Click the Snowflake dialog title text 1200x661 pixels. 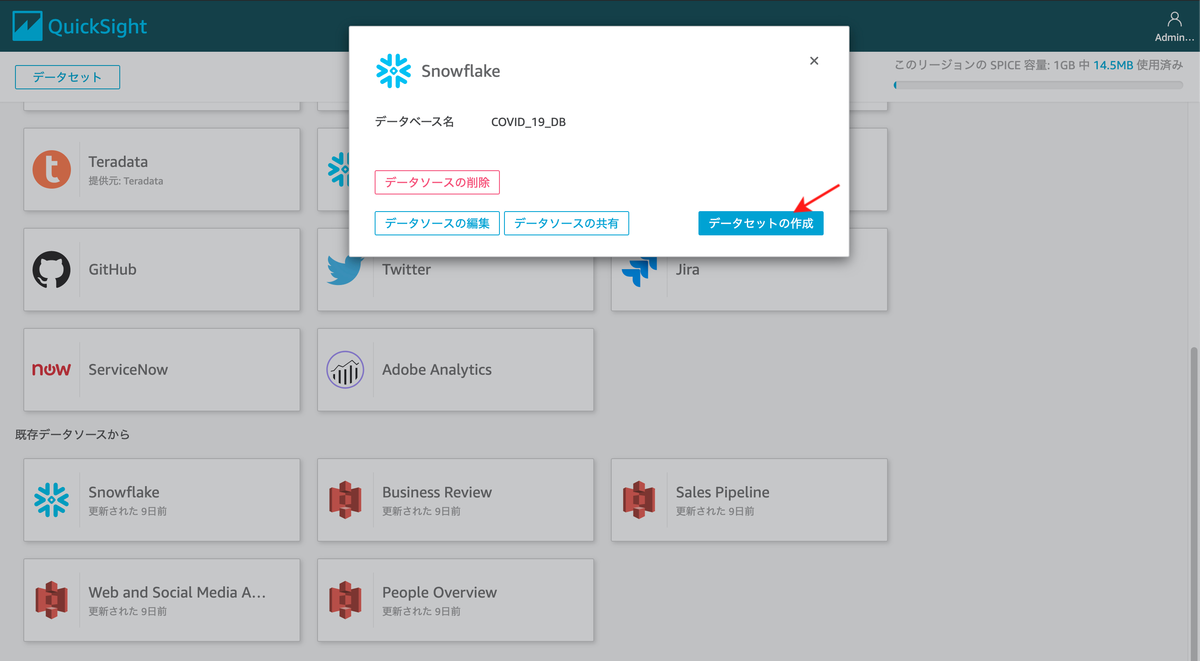click(461, 71)
